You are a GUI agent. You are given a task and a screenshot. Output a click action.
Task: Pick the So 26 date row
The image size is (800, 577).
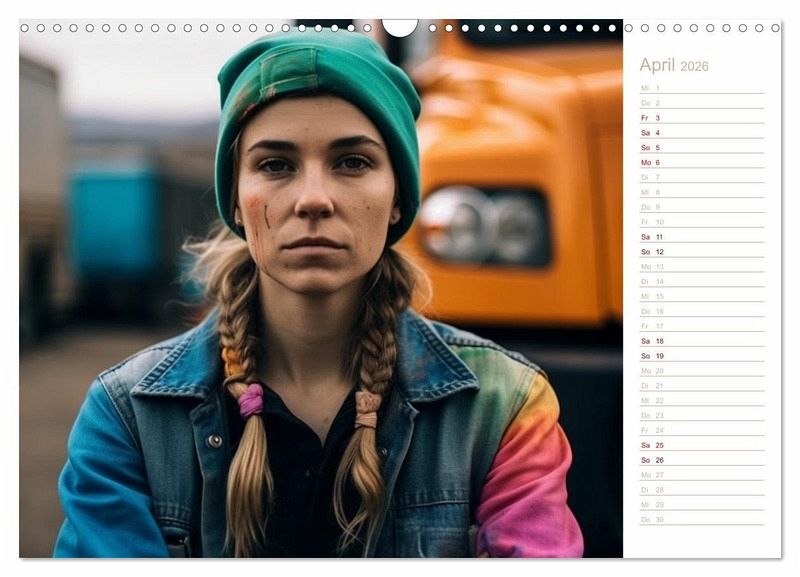701,460
